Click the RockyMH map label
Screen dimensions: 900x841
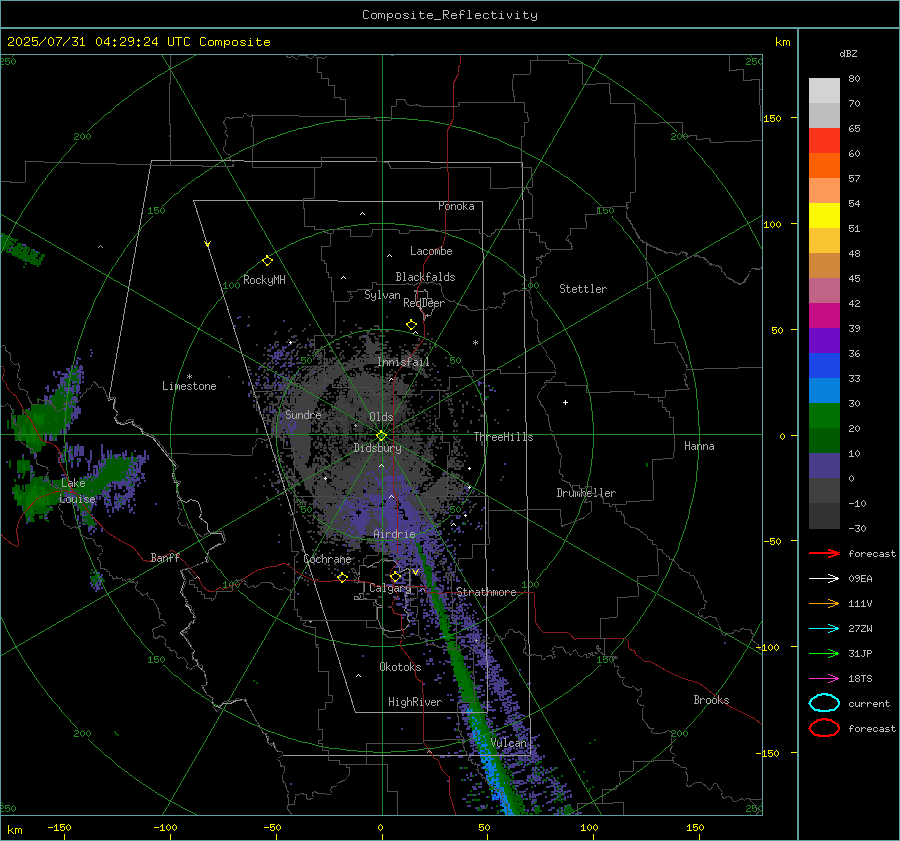[x=264, y=280]
